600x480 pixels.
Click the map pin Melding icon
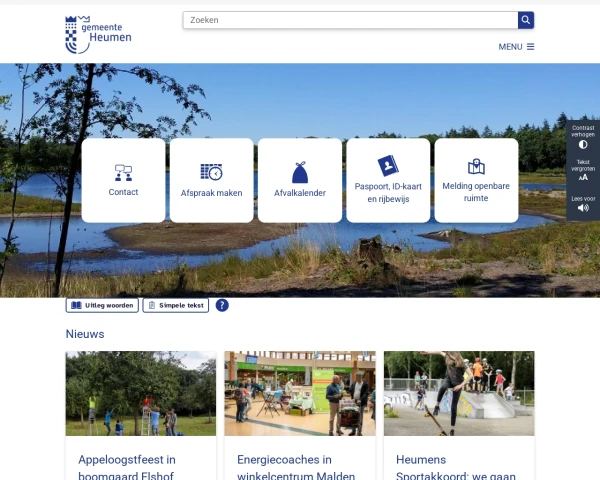pyautogui.click(x=476, y=167)
